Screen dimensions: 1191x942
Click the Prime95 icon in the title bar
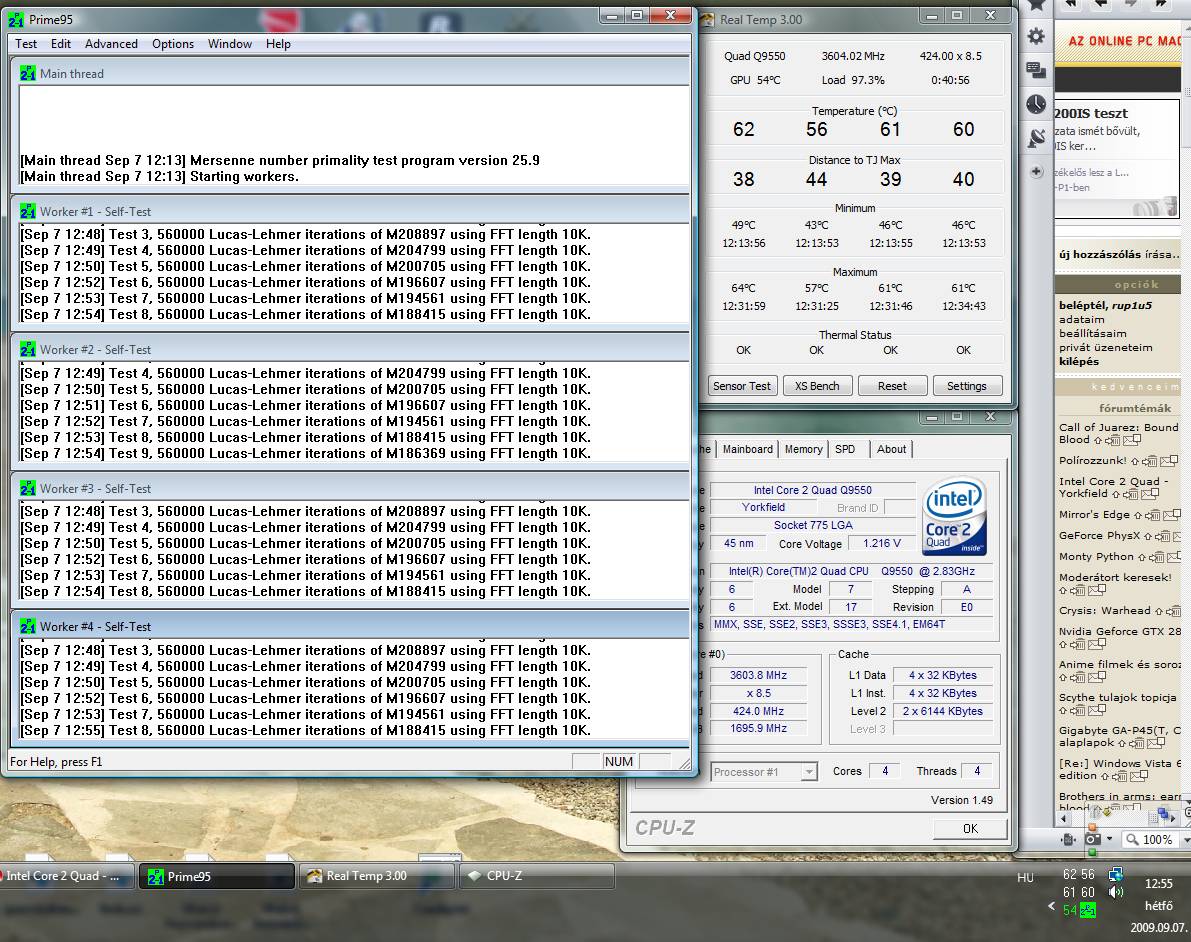(x=16, y=20)
